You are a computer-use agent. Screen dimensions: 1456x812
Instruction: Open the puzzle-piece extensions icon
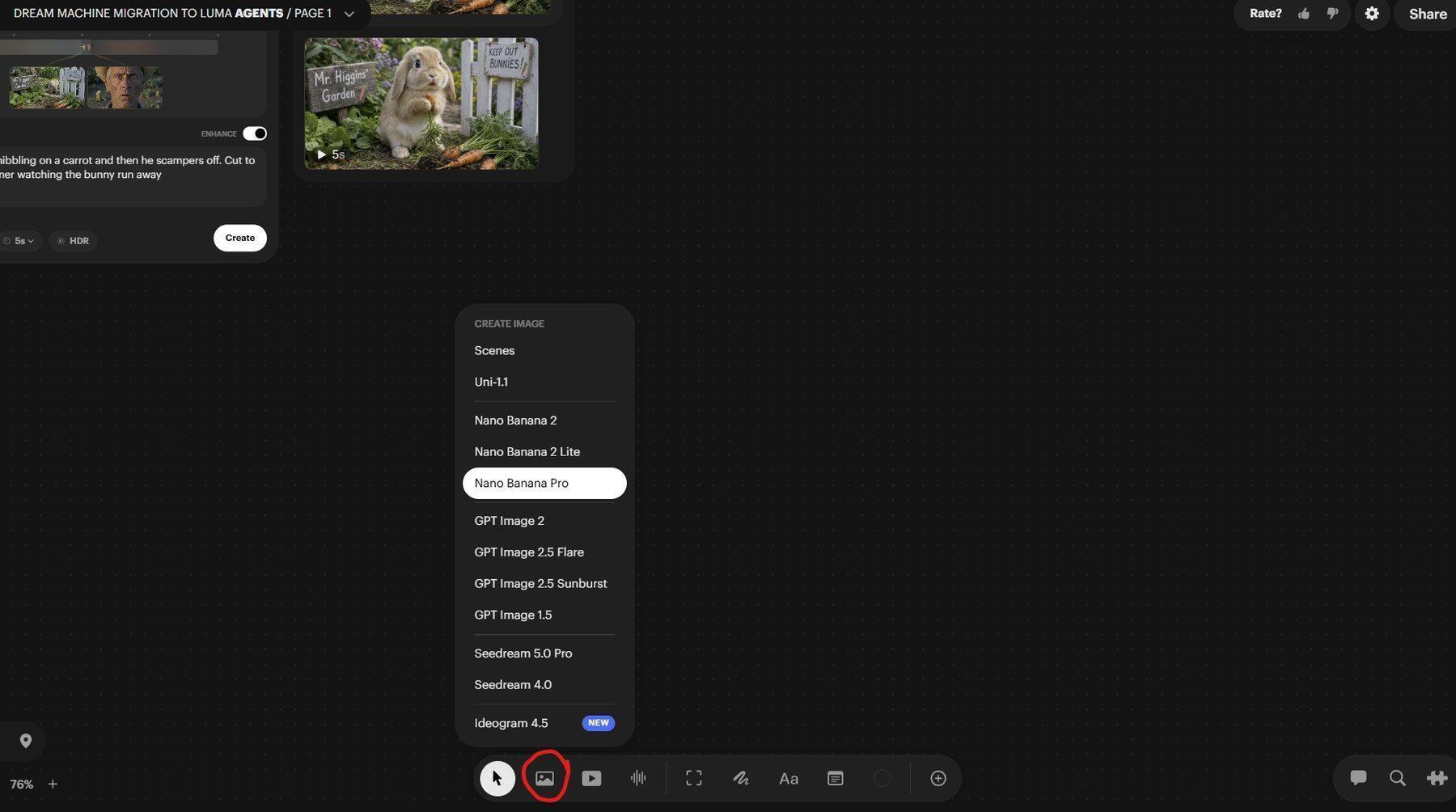1437,778
